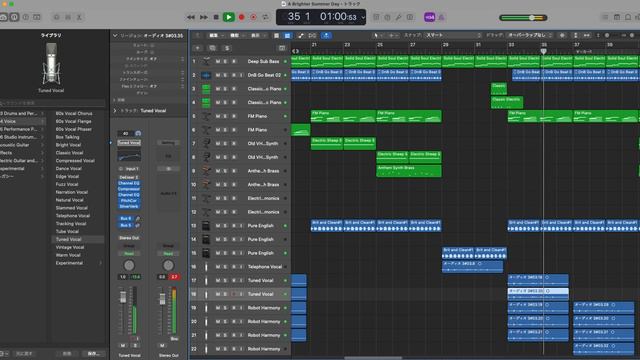Open the List Editors button at top right

tap(605, 17)
